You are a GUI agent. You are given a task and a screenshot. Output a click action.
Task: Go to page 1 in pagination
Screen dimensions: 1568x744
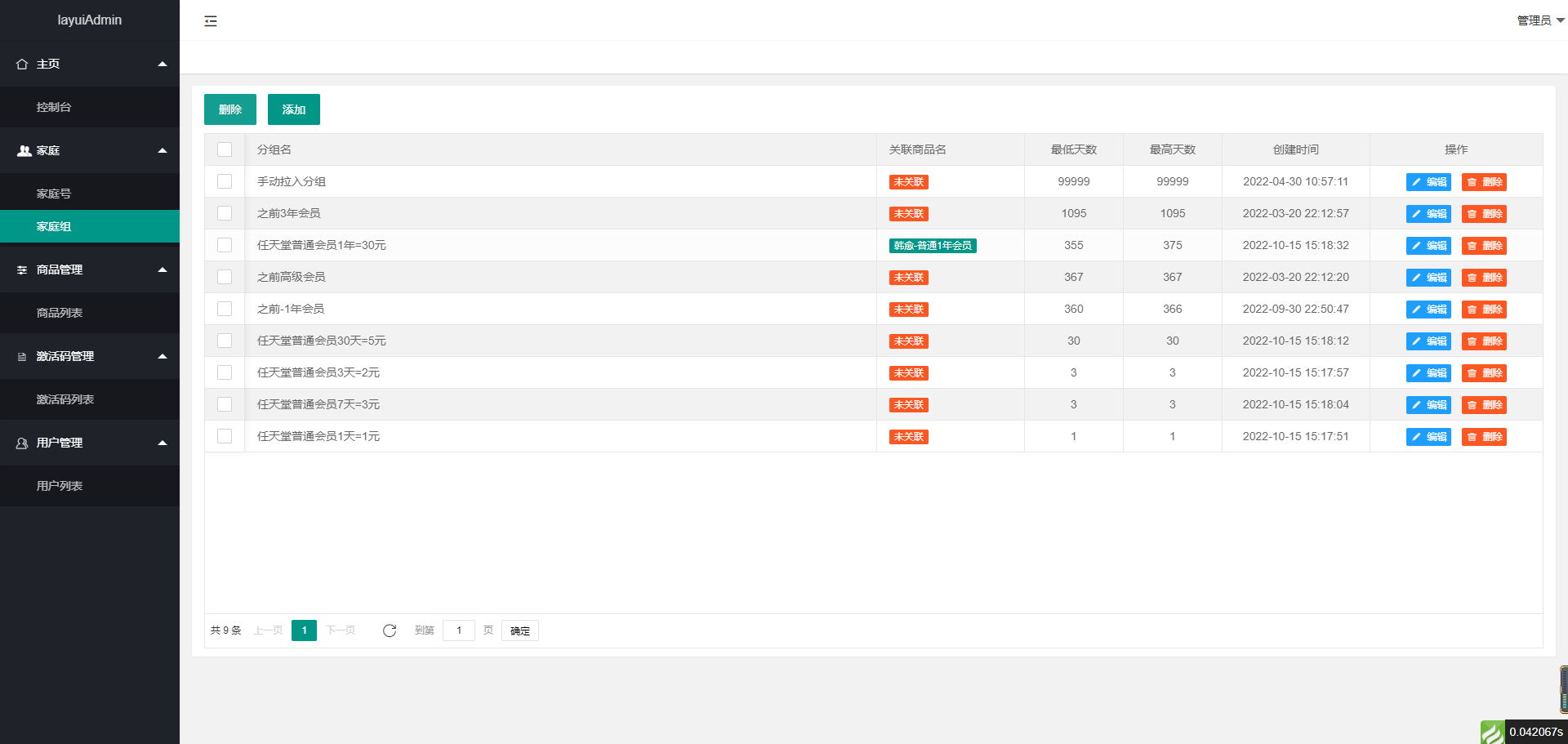pos(304,630)
